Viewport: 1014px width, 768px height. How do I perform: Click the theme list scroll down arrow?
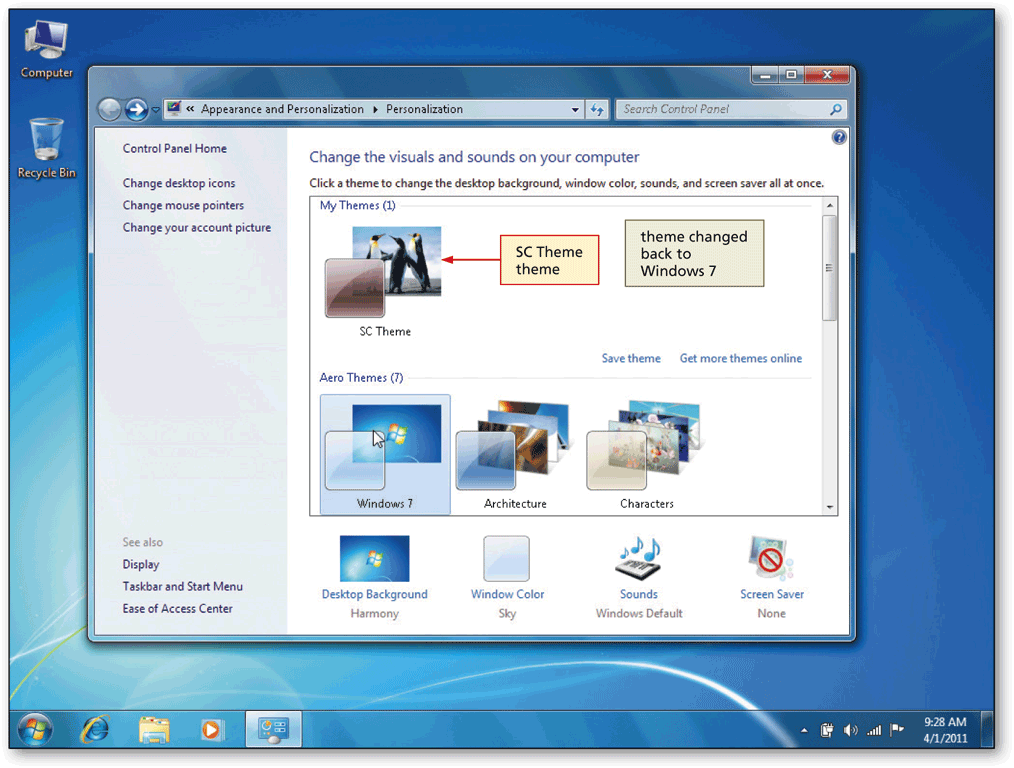[x=830, y=507]
